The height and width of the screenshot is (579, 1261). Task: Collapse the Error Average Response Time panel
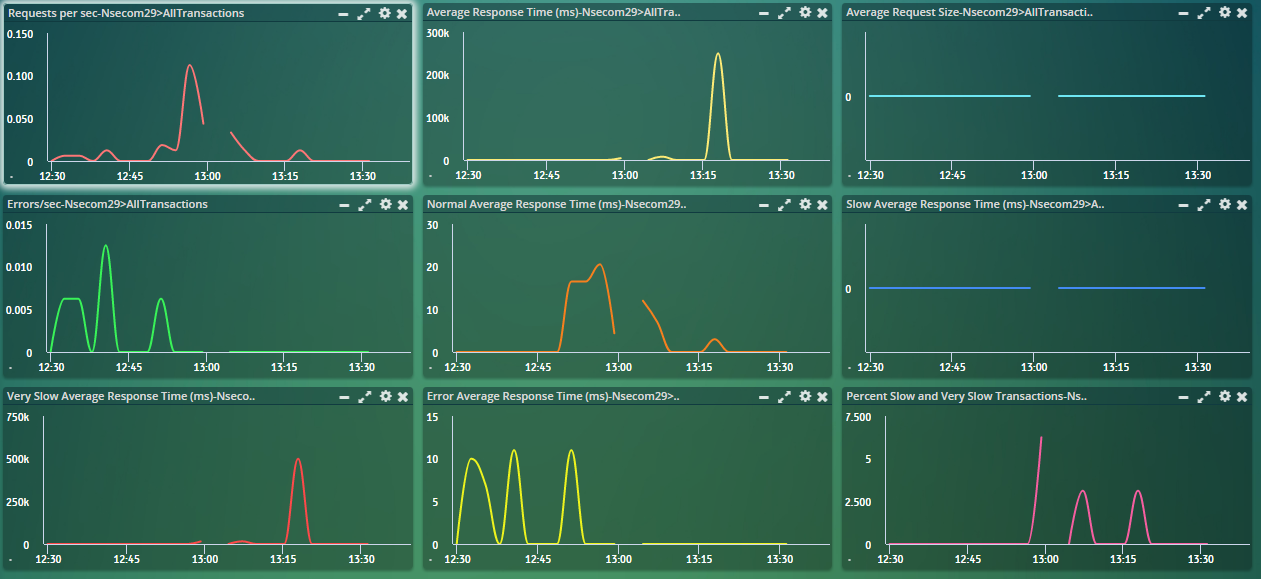(764, 396)
